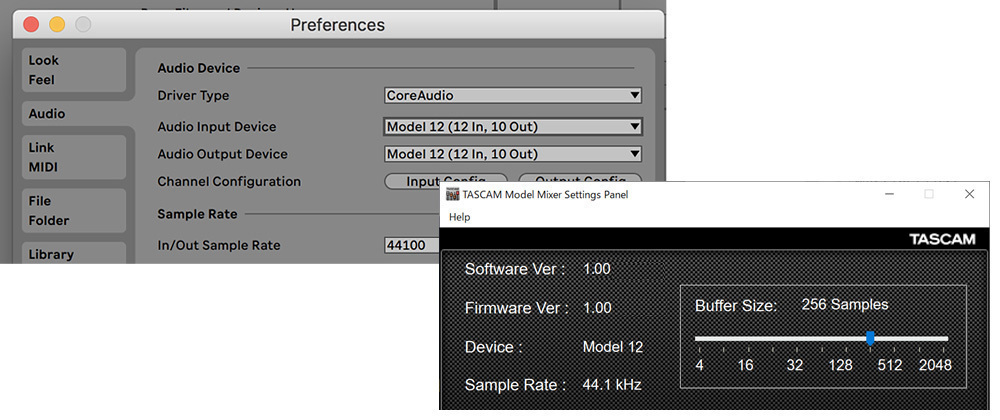1000x420 pixels.
Task: Click the Output Config button
Action: click(580, 181)
